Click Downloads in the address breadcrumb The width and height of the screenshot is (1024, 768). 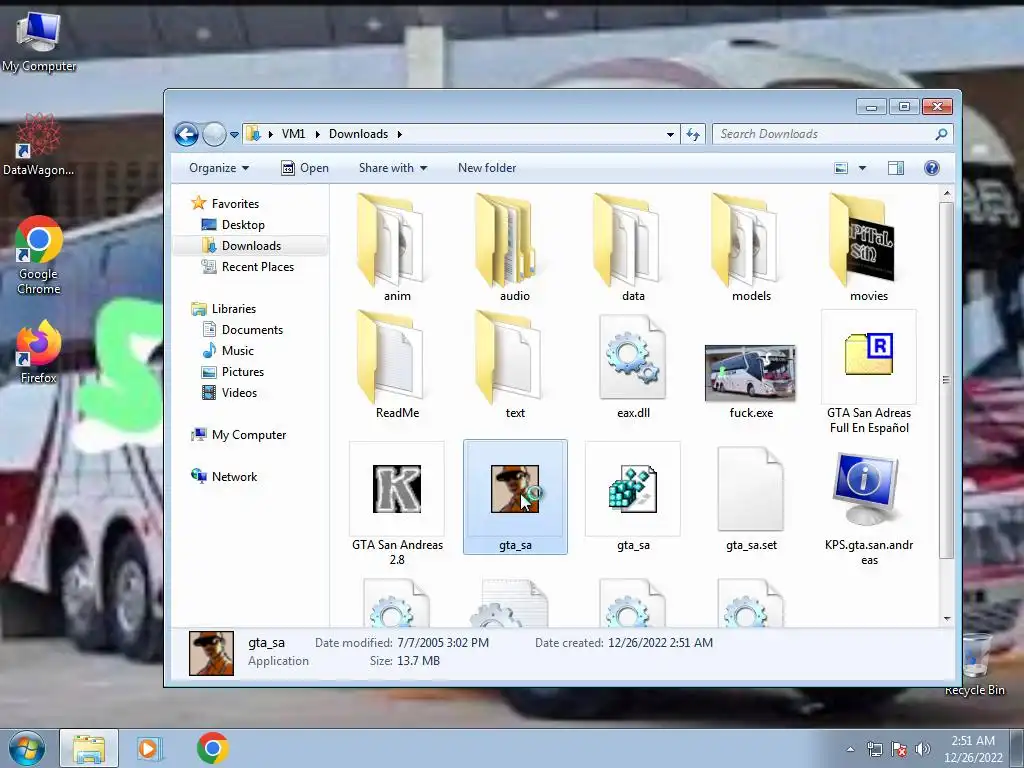tap(359, 134)
